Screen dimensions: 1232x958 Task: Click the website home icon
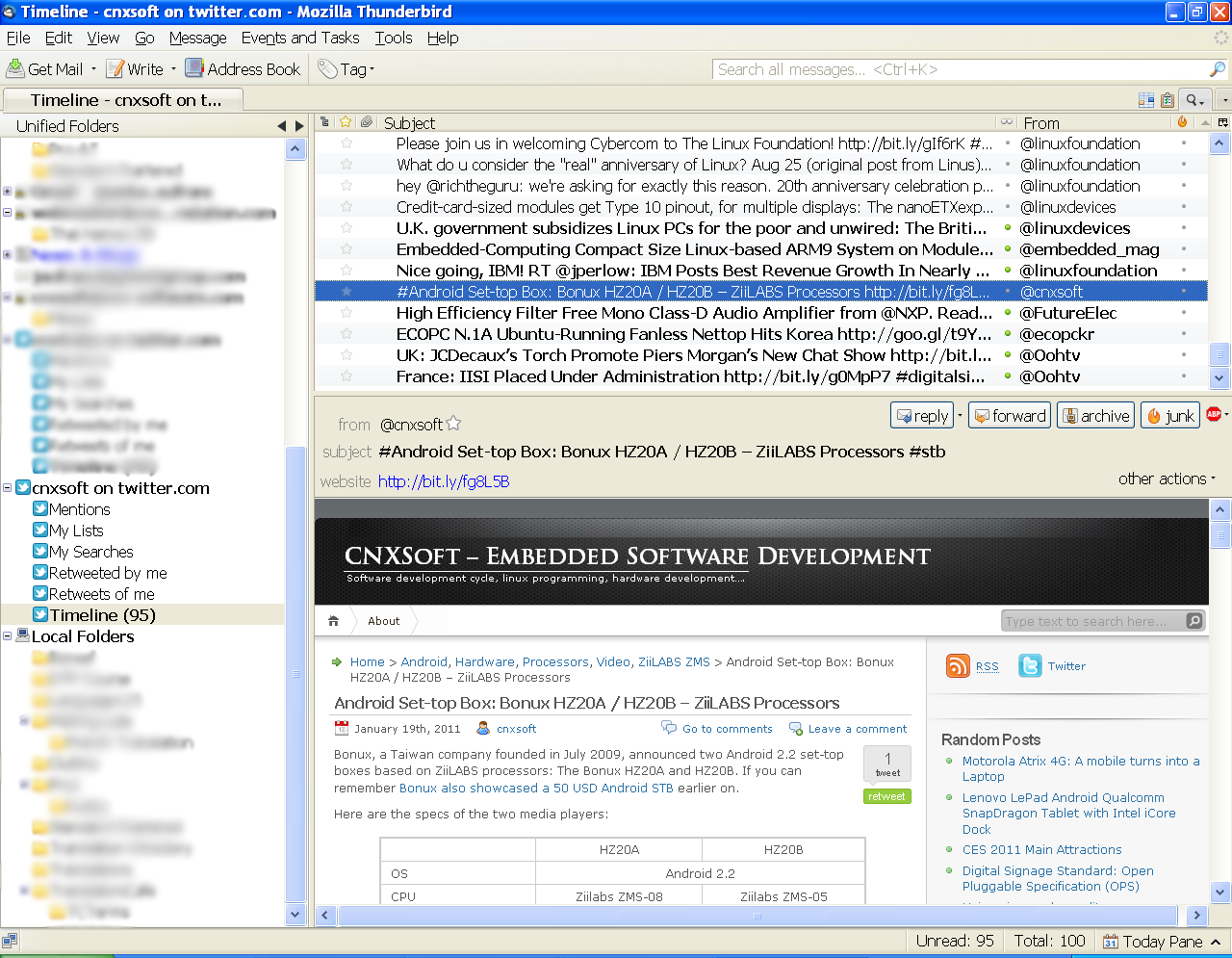(x=334, y=621)
